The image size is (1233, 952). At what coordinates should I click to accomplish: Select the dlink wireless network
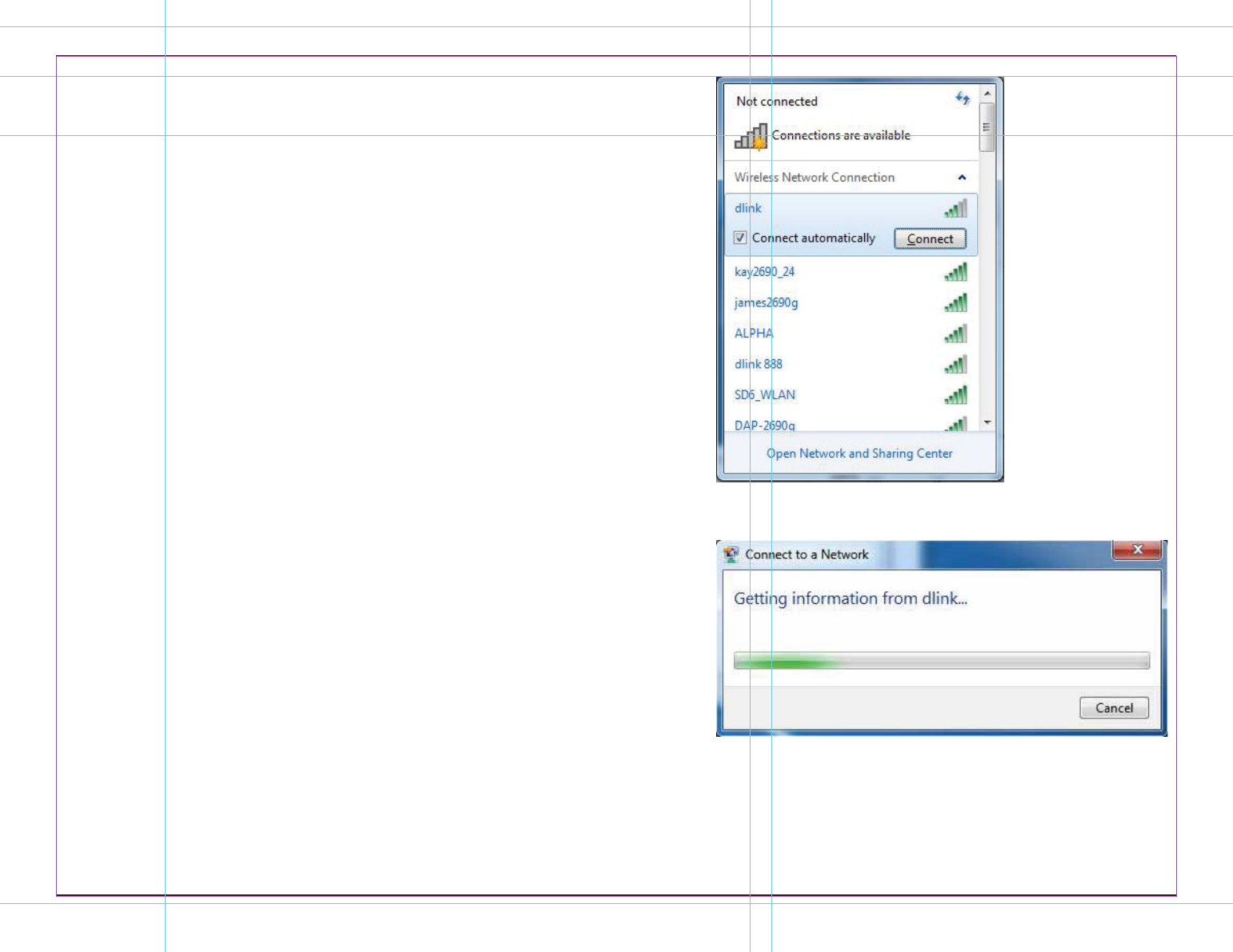click(851, 209)
